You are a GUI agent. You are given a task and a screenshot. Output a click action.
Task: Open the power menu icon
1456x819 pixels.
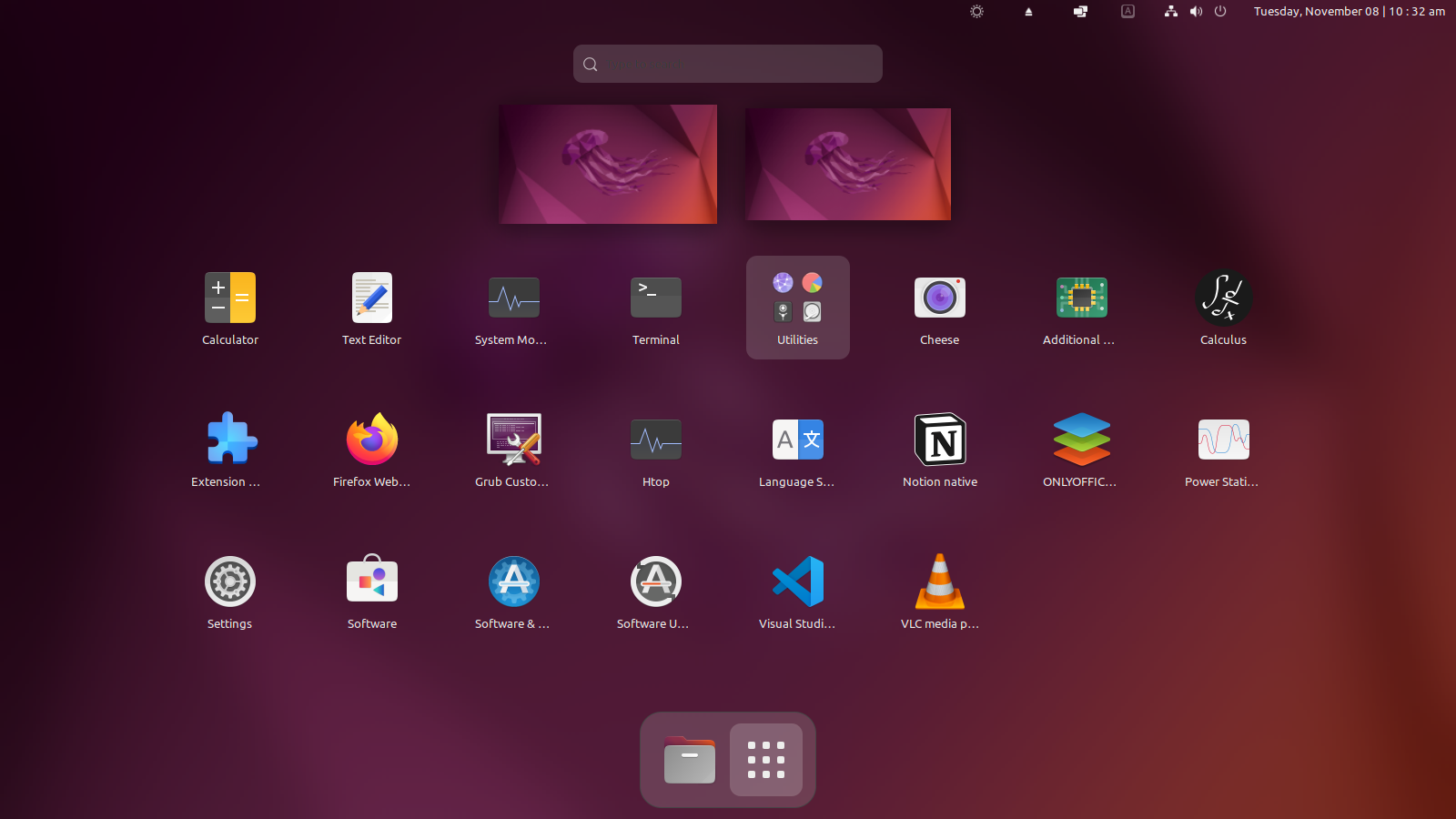point(1220,12)
